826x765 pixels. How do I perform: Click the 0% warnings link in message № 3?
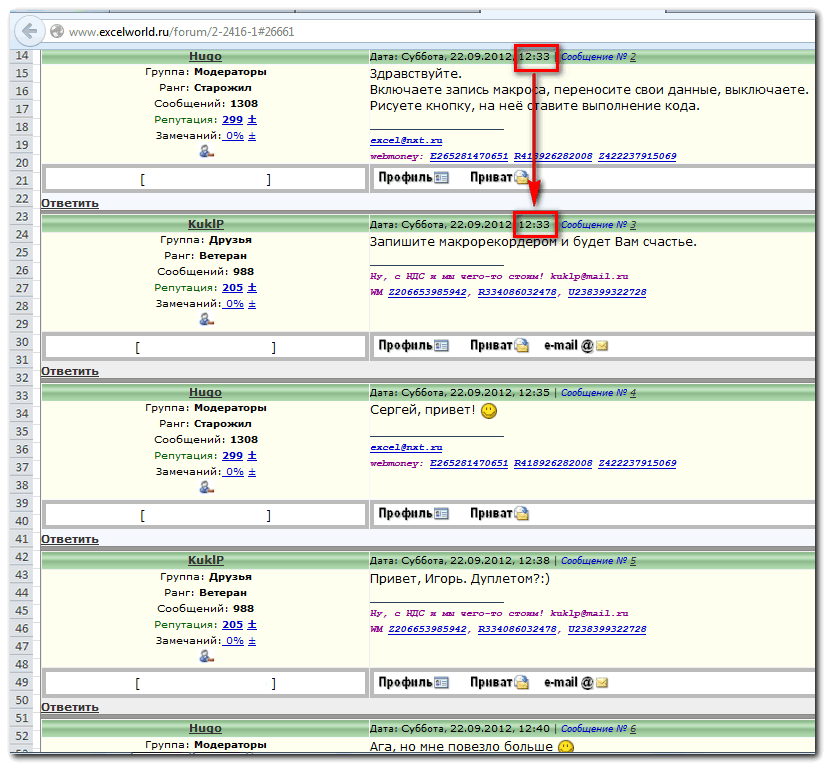tap(233, 304)
